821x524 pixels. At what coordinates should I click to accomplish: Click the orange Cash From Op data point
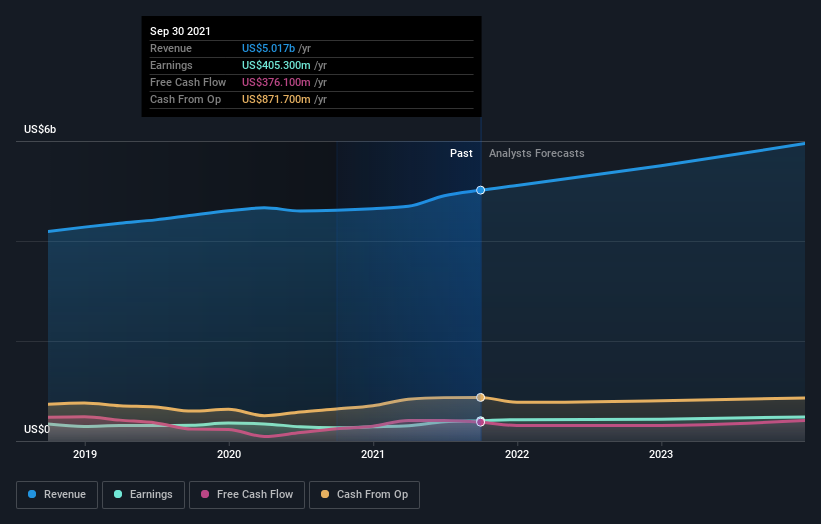(480, 397)
